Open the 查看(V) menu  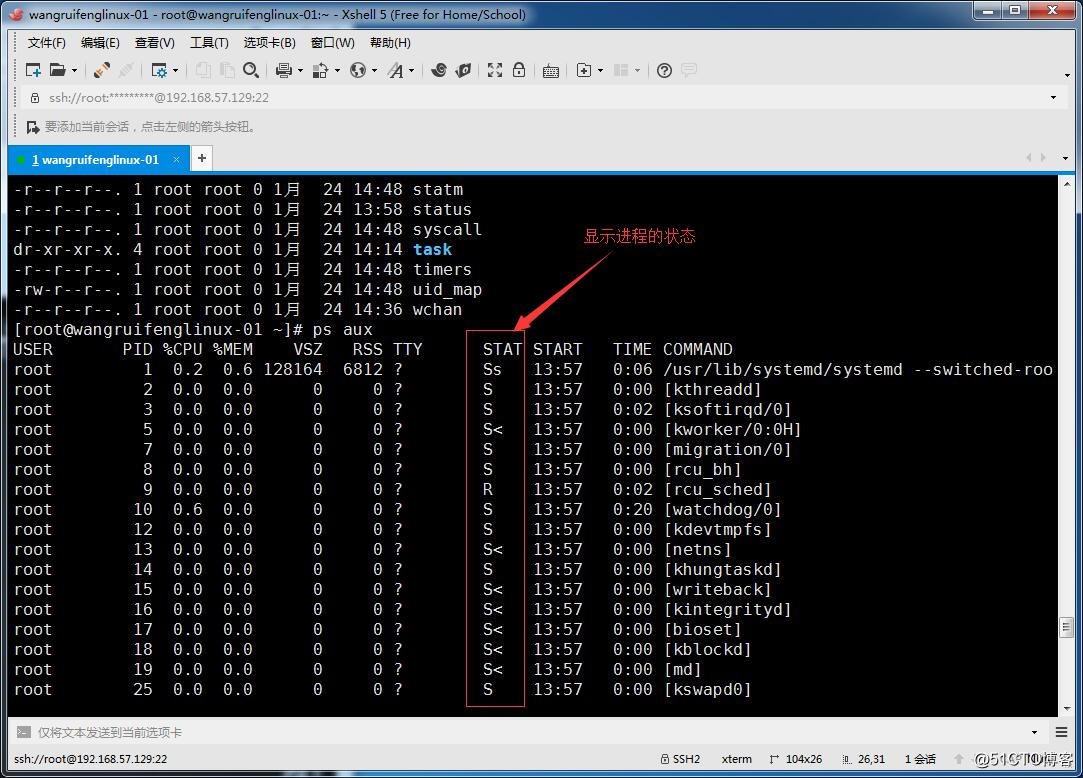(155, 43)
